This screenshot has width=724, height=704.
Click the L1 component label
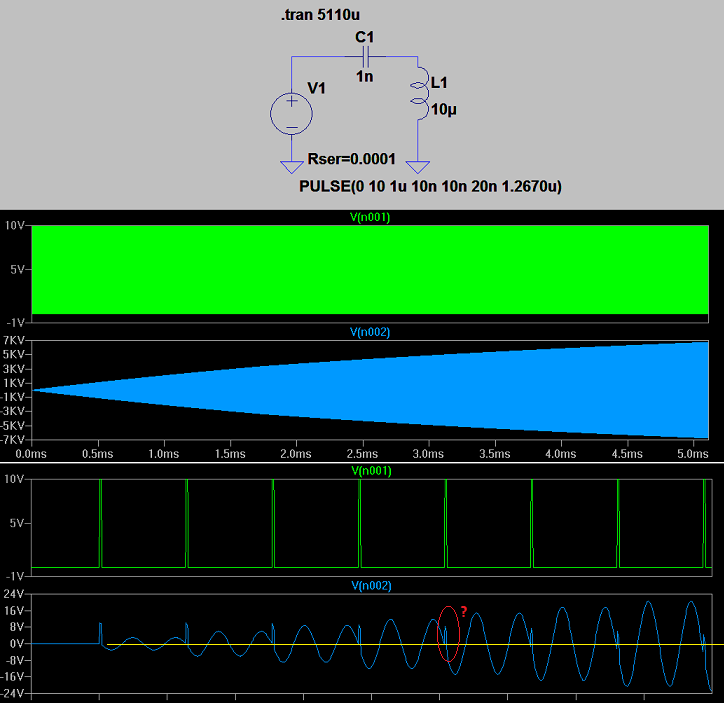pyautogui.click(x=439, y=83)
